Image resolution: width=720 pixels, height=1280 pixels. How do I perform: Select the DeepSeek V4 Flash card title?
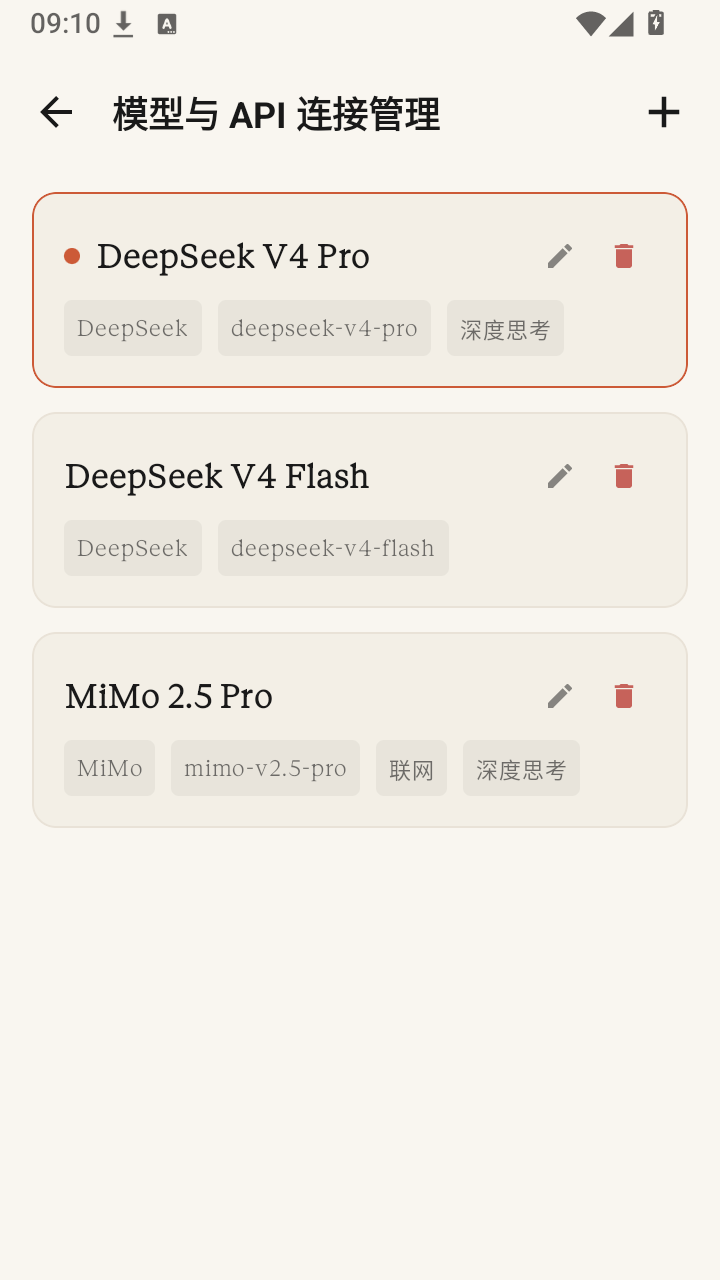[x=217, y=477]
